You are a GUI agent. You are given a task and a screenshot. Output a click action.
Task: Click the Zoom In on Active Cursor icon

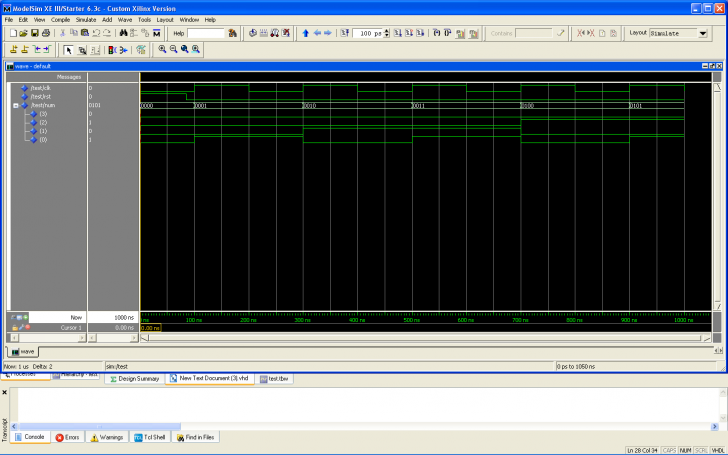tap(195, 49)
